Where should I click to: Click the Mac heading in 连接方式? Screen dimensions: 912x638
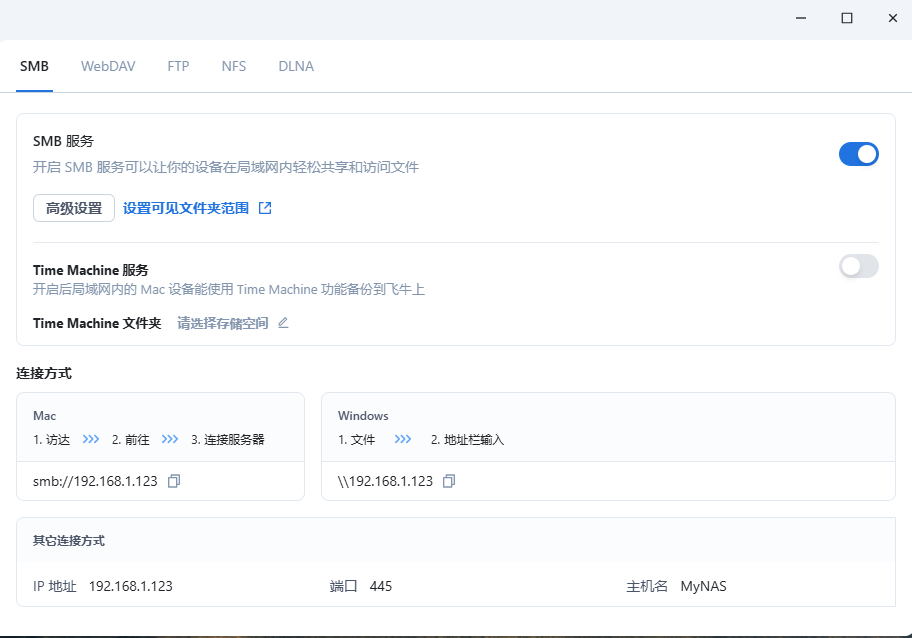(x=45, y=416)
